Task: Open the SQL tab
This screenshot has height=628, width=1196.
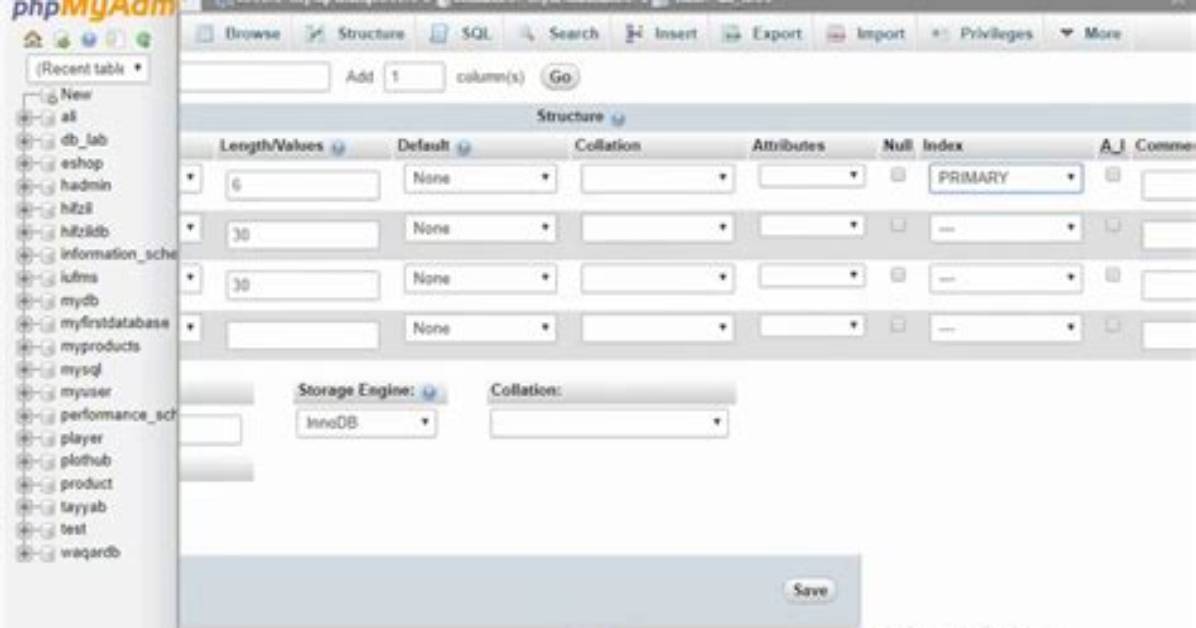Action: click(x=461, y=34)
